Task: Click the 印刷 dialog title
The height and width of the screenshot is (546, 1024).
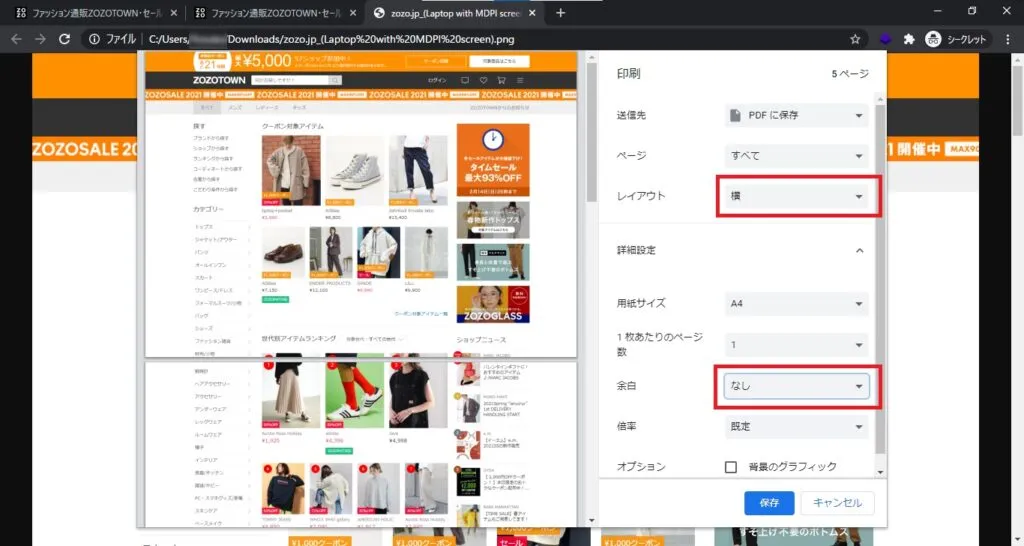Action: pyautogui.click(x=628, y=74)
